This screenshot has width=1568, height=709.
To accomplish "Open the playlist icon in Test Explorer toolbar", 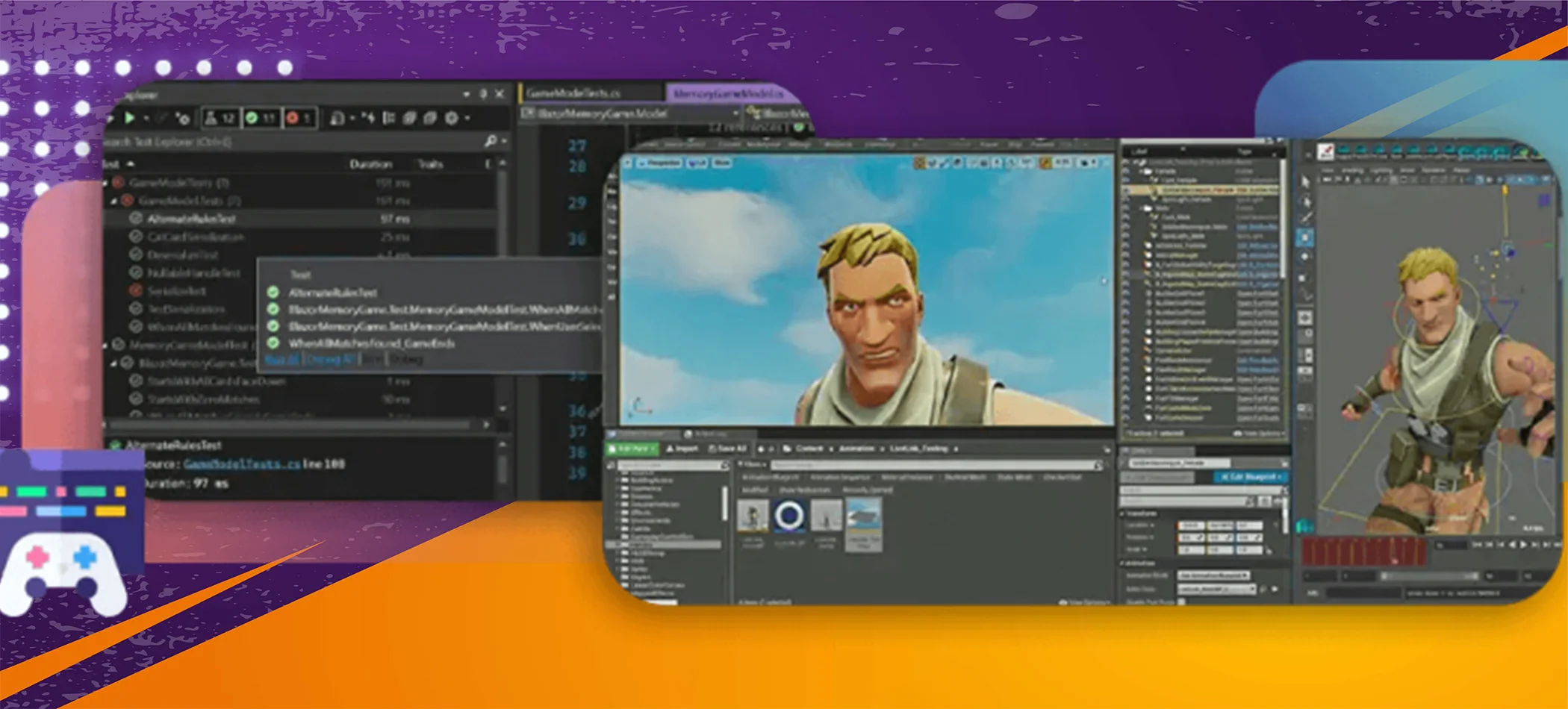I will pyautogui.click(x=337, y=118).
